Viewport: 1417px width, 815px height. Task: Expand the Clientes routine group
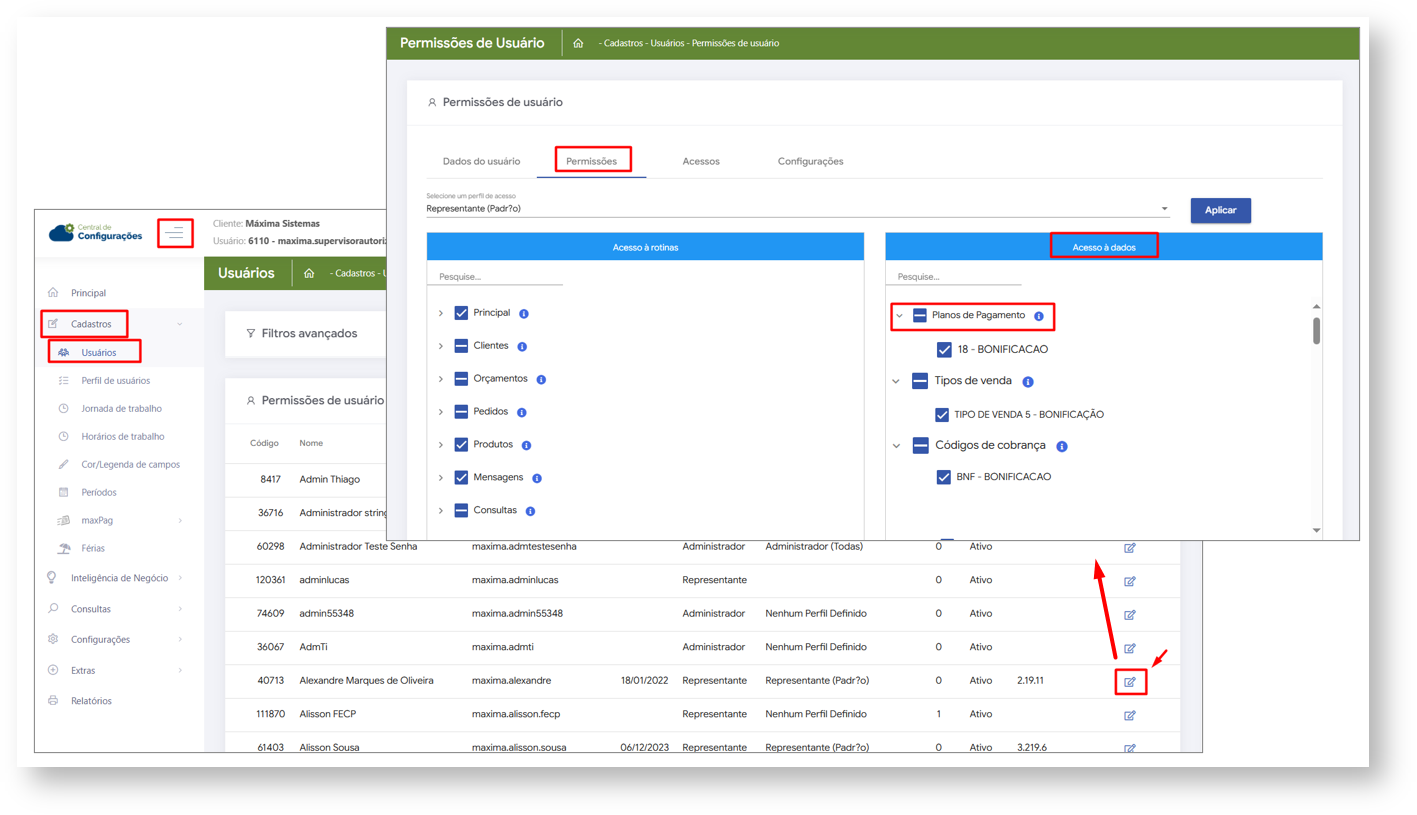tap(440, 347)
